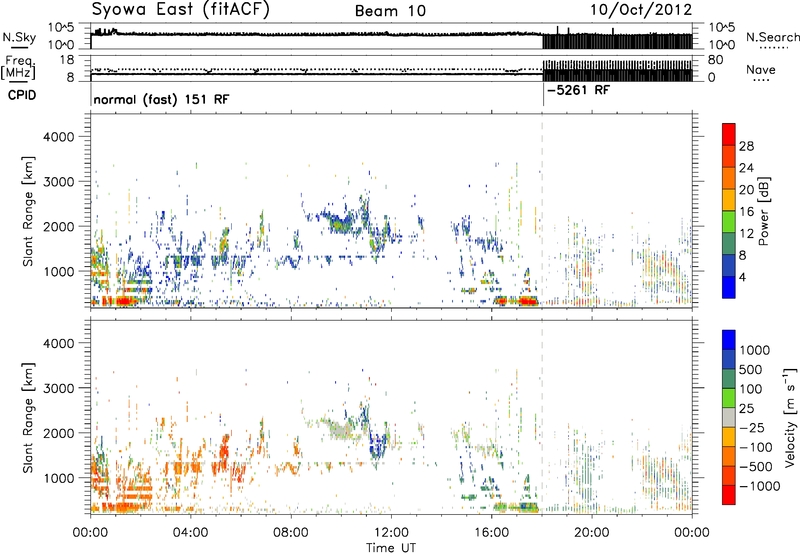The height and width of the screenshot is (554, 800).
Task: Click the date '10/Oct/2012'
Action: click(641, 10)
